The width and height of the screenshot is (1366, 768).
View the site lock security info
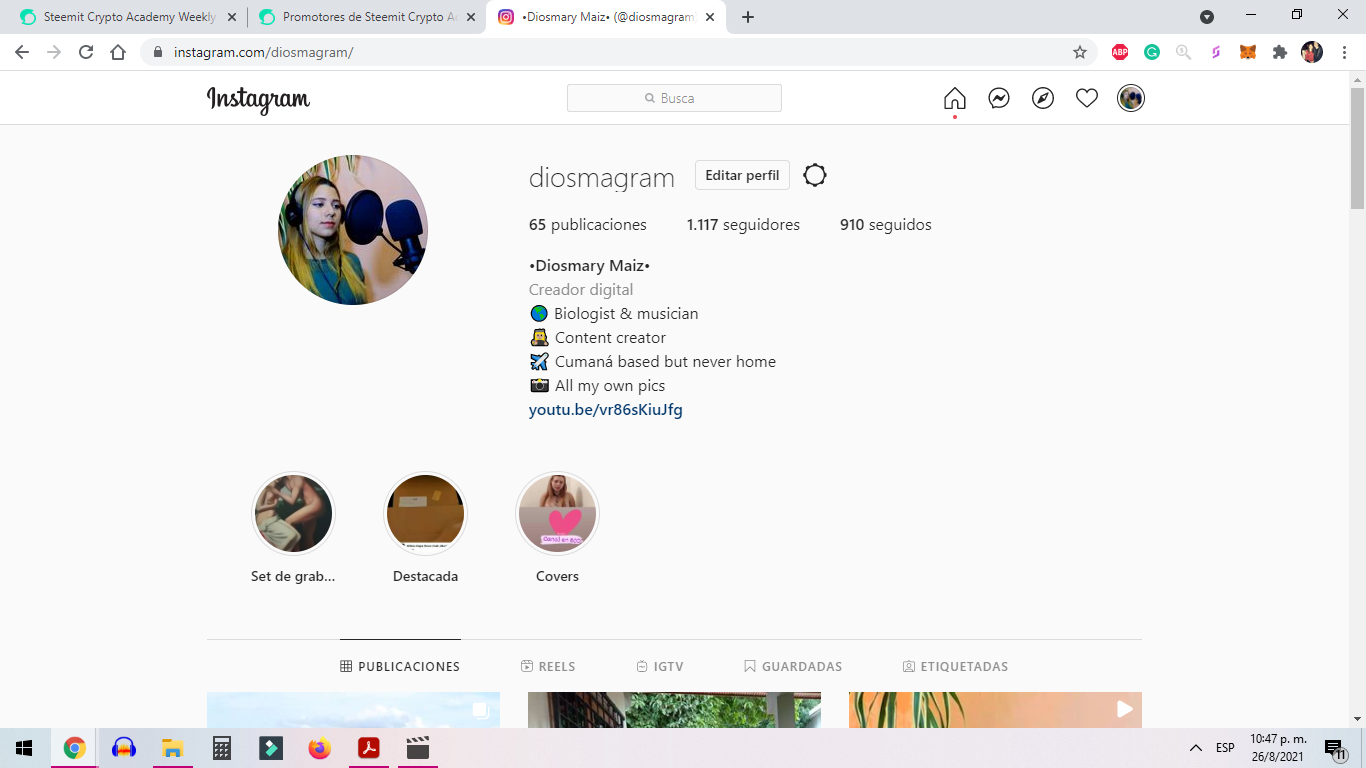tap(158, 52)
